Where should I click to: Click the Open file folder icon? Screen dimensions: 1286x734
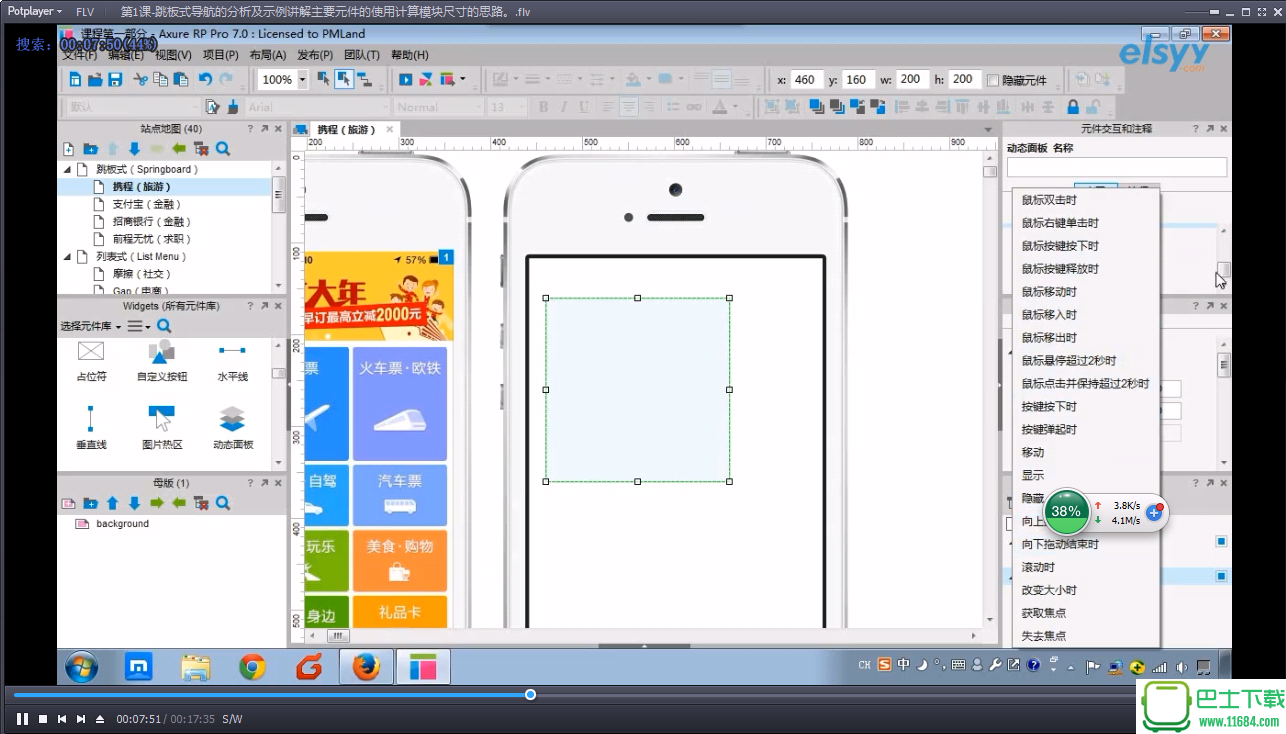95,79
